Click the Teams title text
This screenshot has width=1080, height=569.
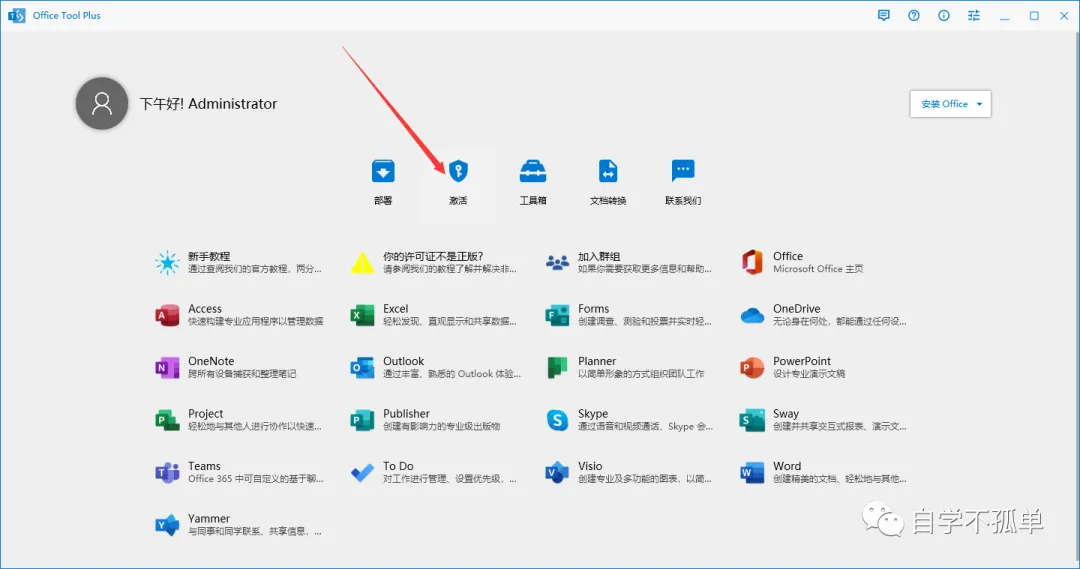coord(205,466)
